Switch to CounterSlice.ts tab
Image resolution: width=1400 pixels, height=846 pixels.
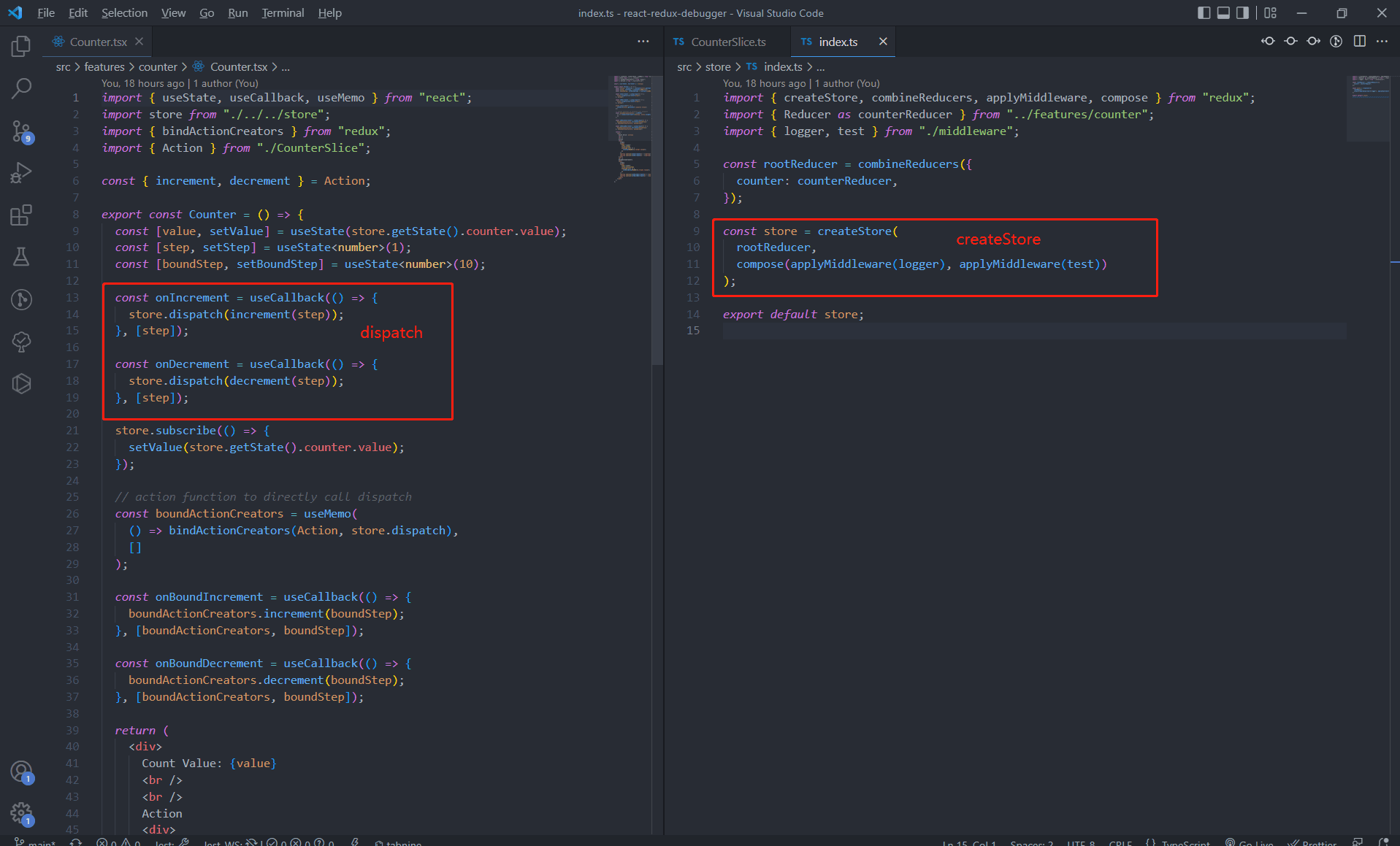[x=728, y=42]
